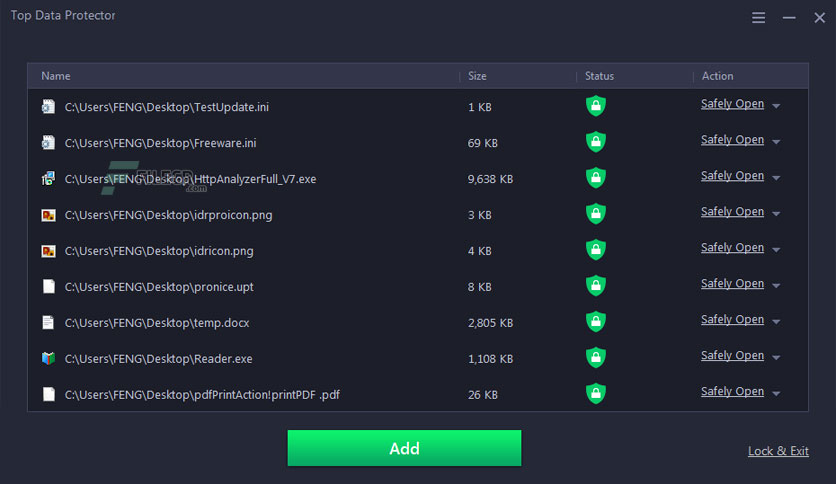
Task: Click the 9,638 KB size value
Action: click(490, 179)
